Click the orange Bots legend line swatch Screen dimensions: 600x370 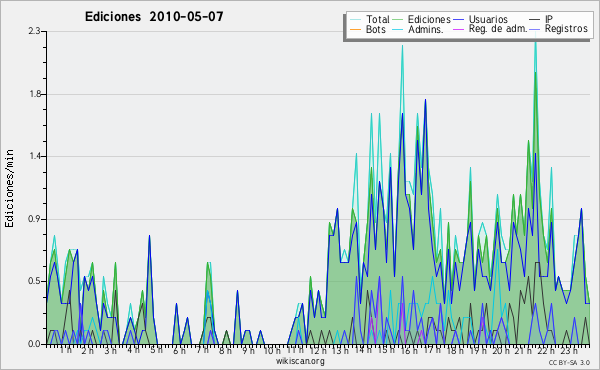(x=355, y=29)
